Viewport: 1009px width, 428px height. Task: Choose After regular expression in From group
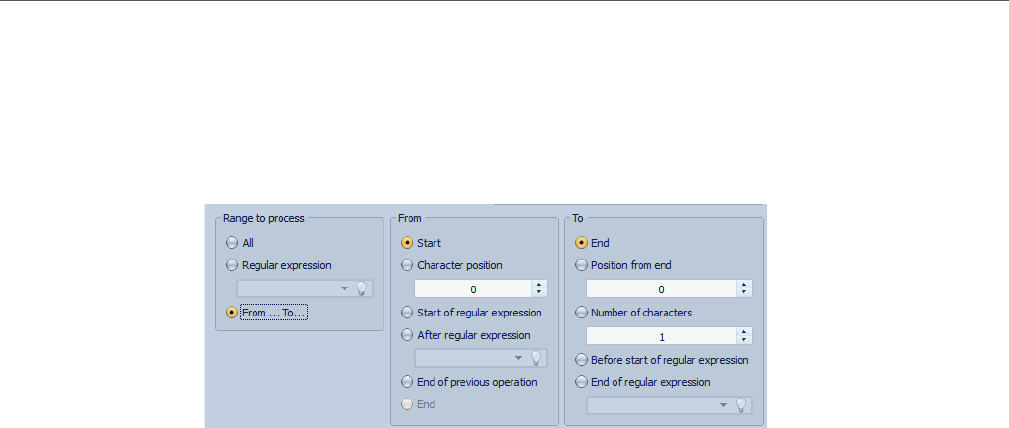[x=407, y=335]
